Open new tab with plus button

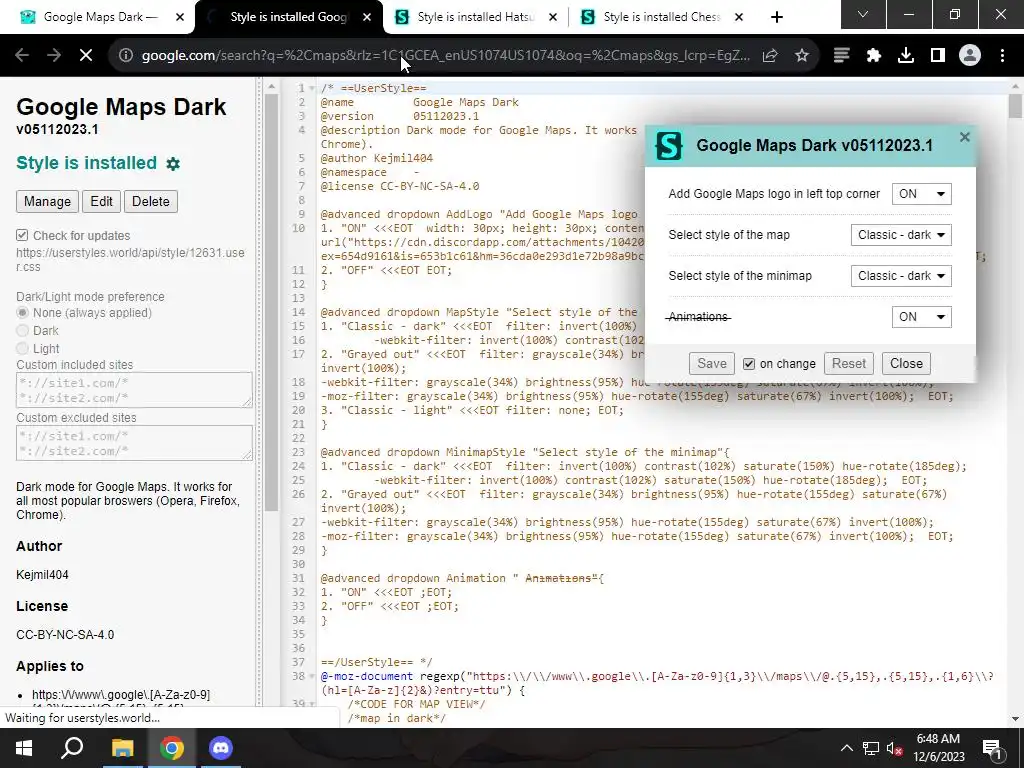tap(776, 17)
